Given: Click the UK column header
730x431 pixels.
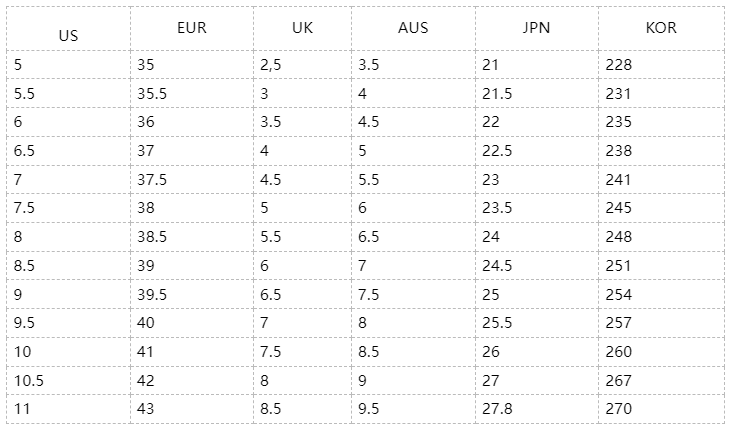Looking at the screenshot, I should coord(302,28).
